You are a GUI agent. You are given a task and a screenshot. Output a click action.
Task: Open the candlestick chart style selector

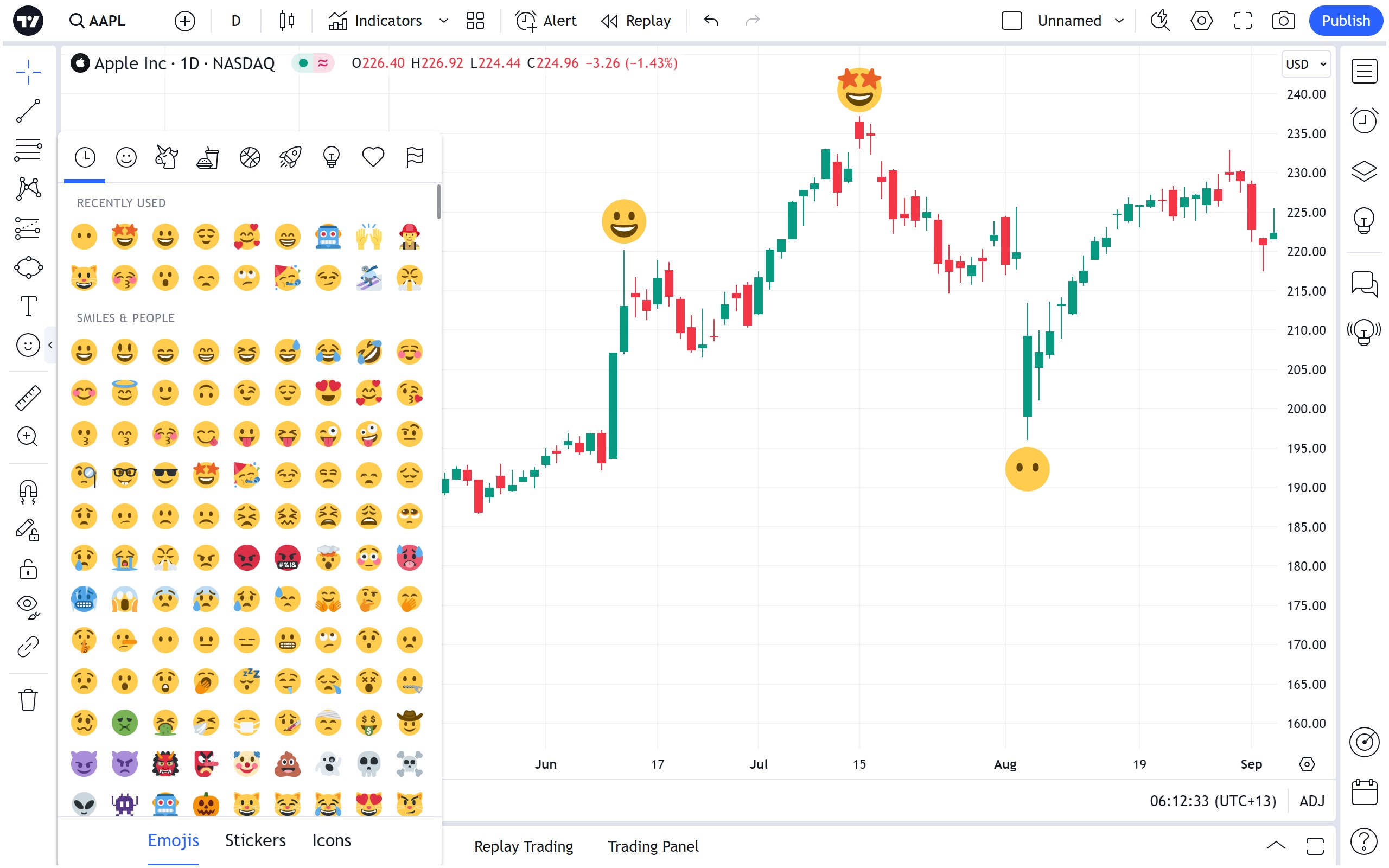click(287, 21)
